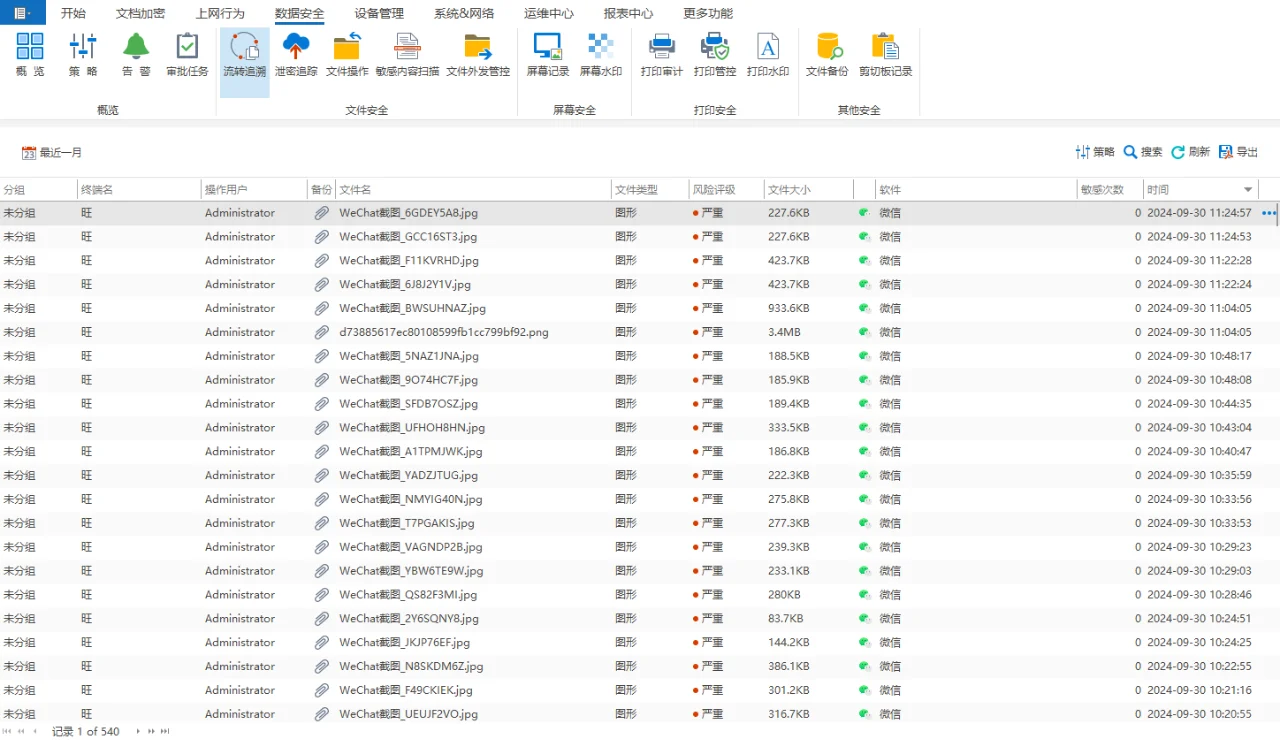The height and width of the screenshot is (740, 1280).
Task: Select file name WeChat截图_F11KVRHD.jpg
Action: tap(409, 261)
